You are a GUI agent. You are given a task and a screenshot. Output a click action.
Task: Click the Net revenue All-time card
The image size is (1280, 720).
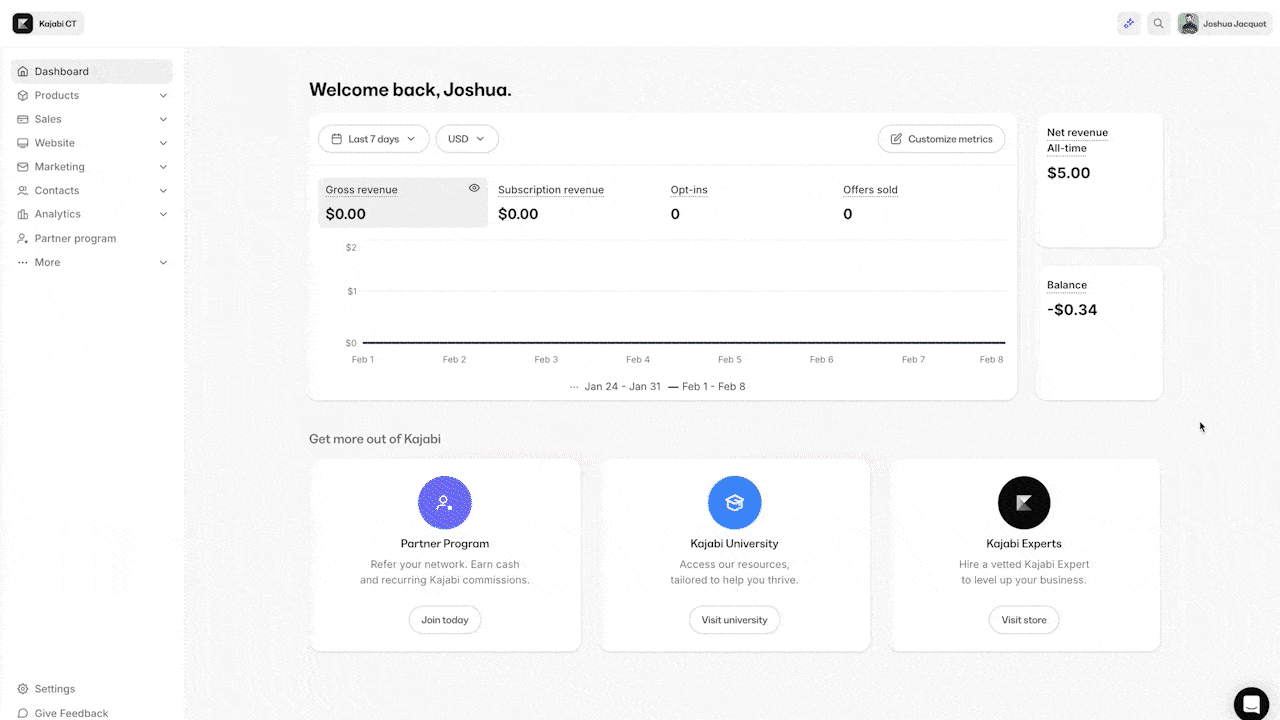click(1099, 180)
